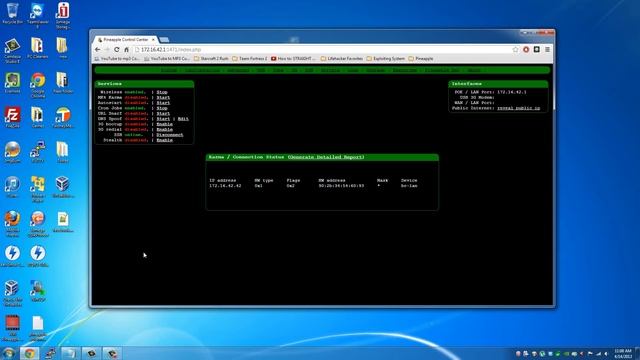Stop the Cron Jobs service
Image resolution: width=640 pixels, height=360 pixels.
[x=162, y=108]
